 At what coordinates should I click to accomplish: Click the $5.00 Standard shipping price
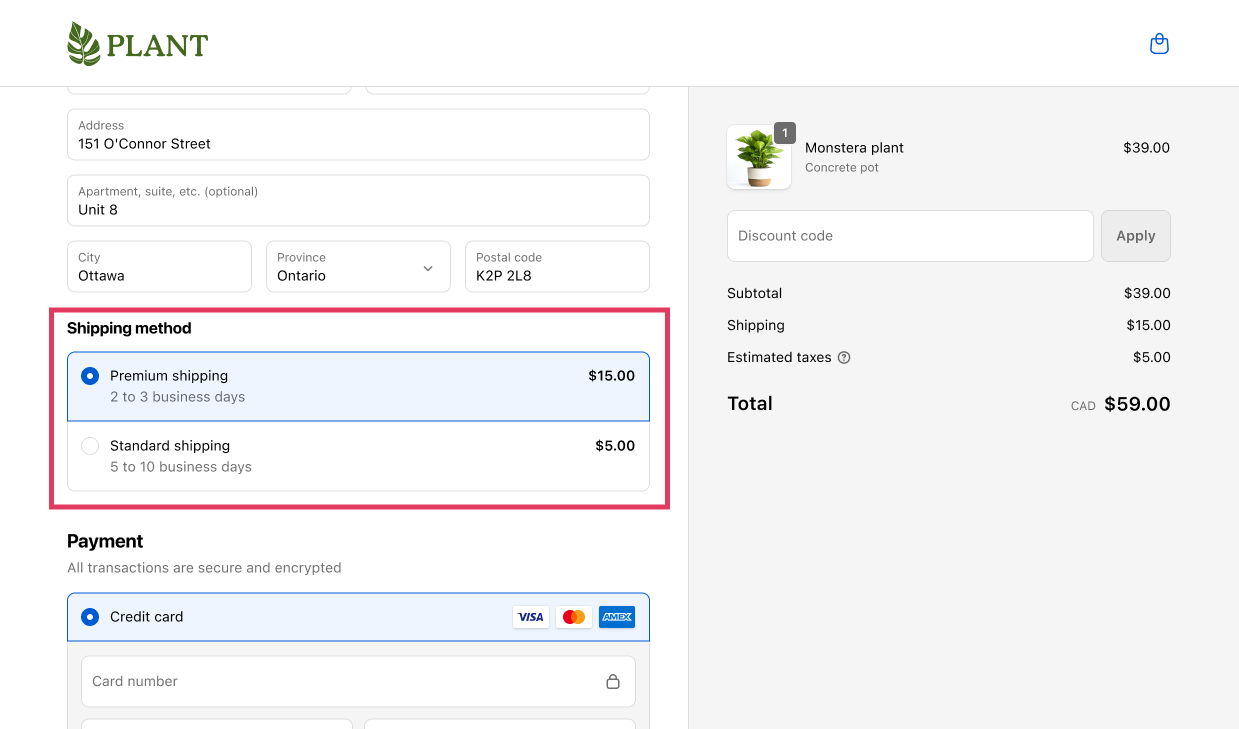pyautogui.click(x=615, y=446)
